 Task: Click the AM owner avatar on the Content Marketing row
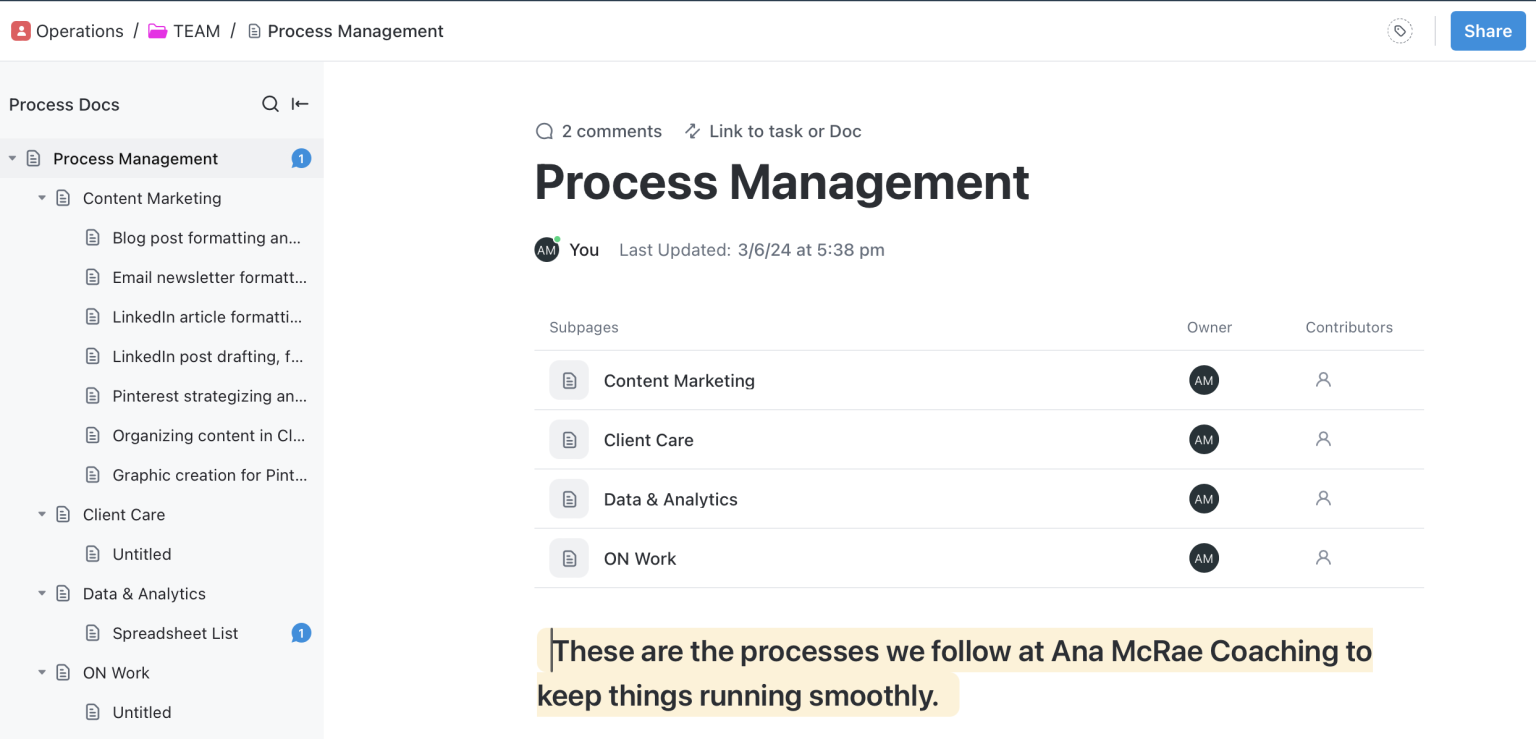point(1204,380)
